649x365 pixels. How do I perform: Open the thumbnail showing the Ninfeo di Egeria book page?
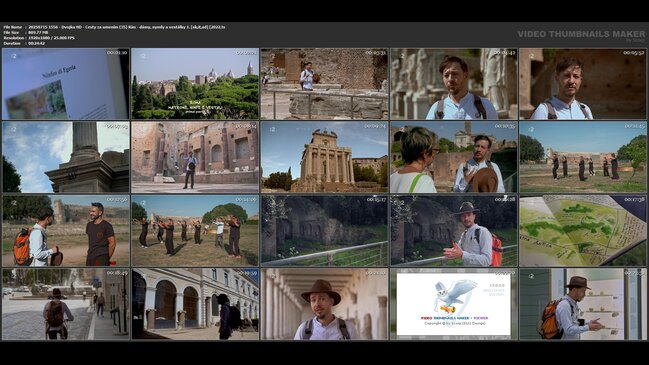(66, 84)
